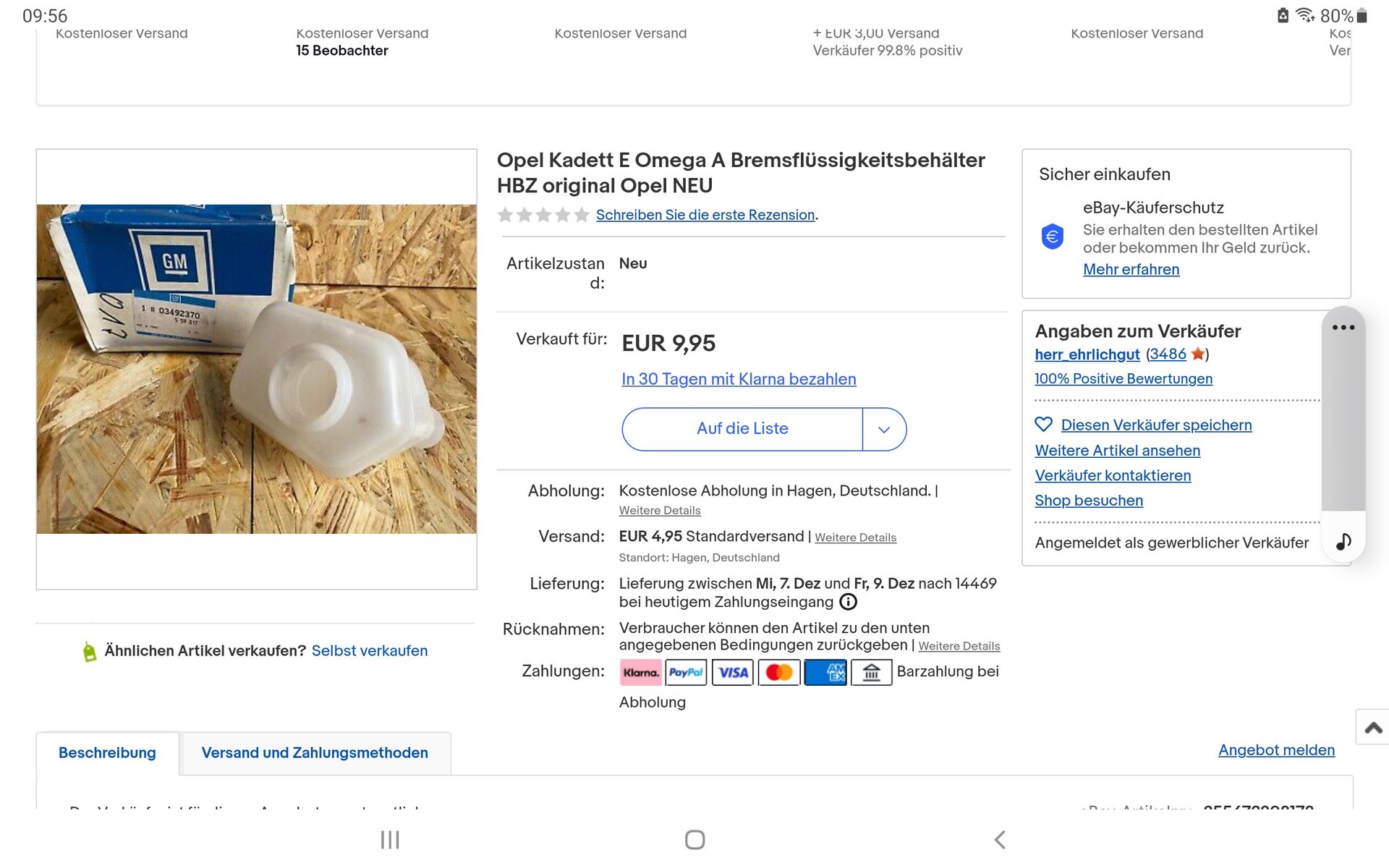Viewport: 1389px width, 868px height.
Task: Select the Beschreibung tab
Action: (107, 753)
